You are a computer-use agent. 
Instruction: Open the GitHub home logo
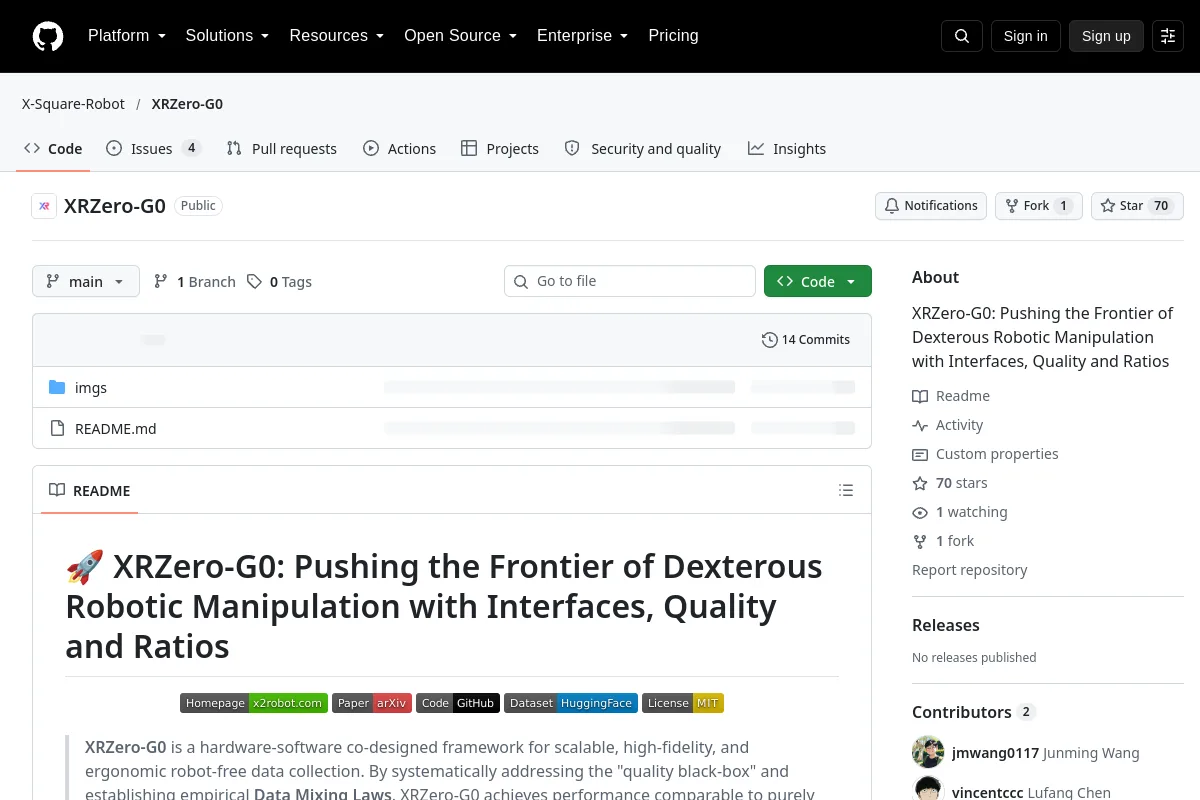coord(48,36)
